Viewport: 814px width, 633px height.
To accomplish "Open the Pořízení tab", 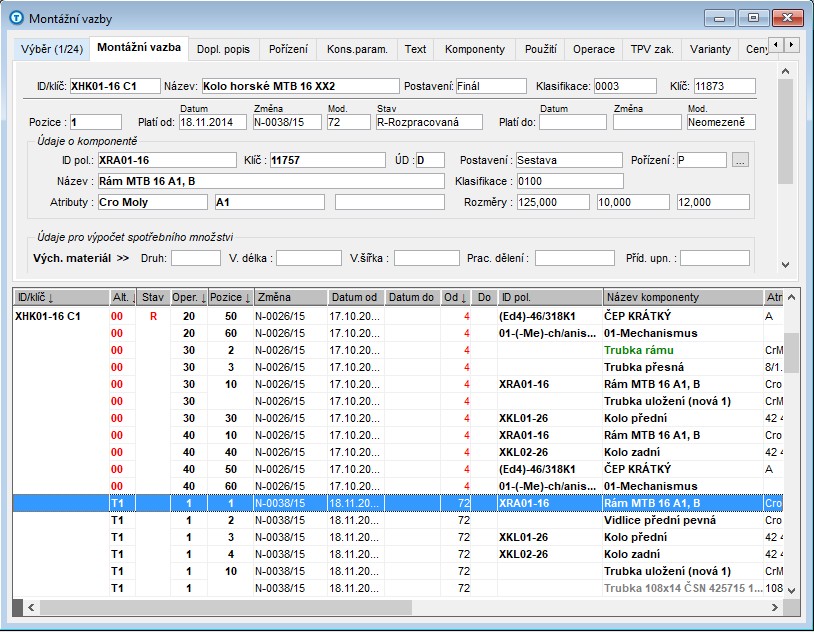I will (288, 49).
